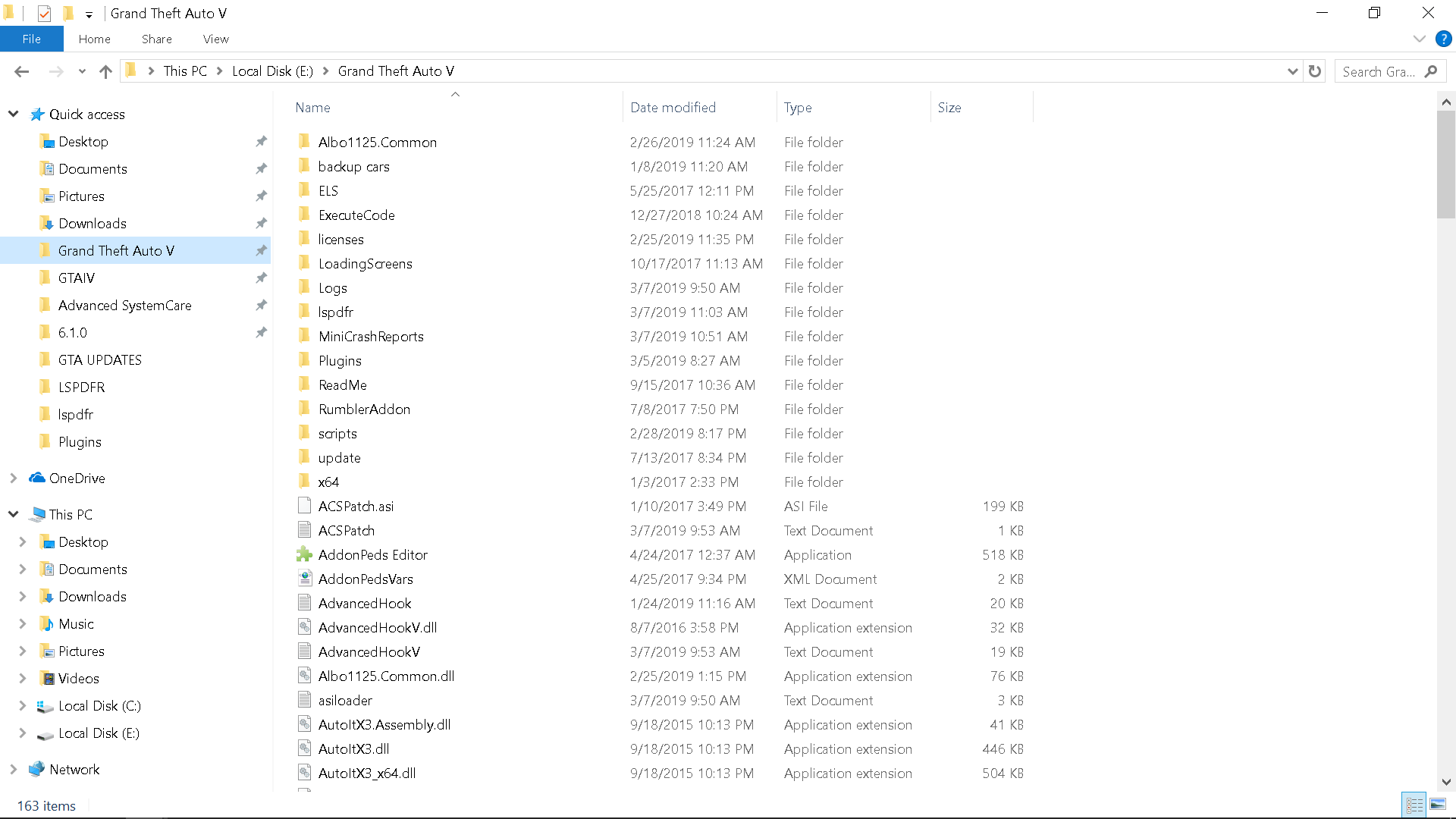
Task: Click the AddonPeds Editor application icon
Action: pyautogui.click(x=304, y=555)
